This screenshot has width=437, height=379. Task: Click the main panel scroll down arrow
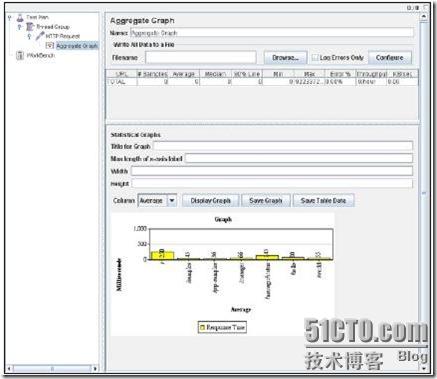click(x=424, y=368)
